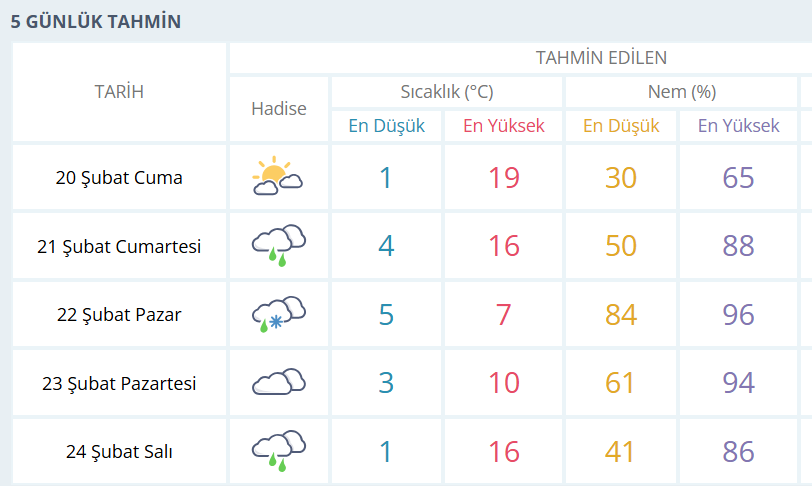Click the partly sunny icon for 20 Şubat Cuma
This screenshot has width=812, height=486.
click(278, 177)
